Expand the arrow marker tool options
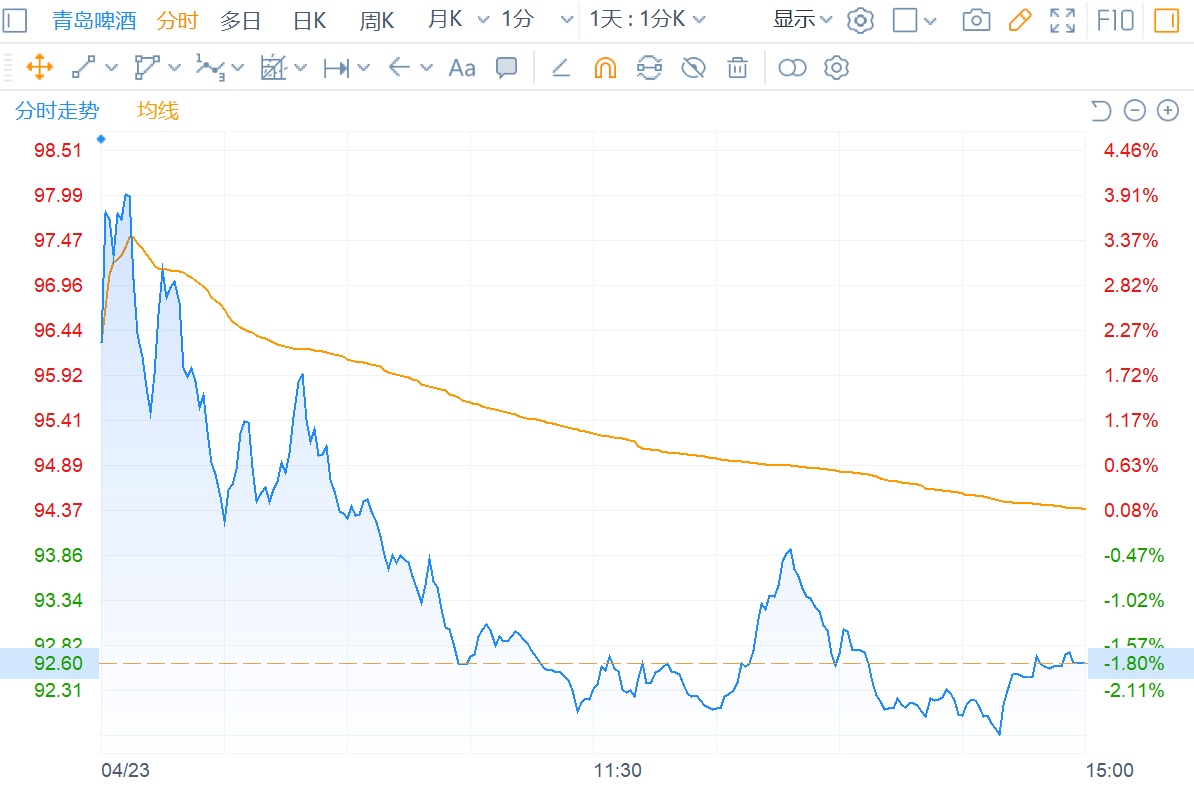 426,68
